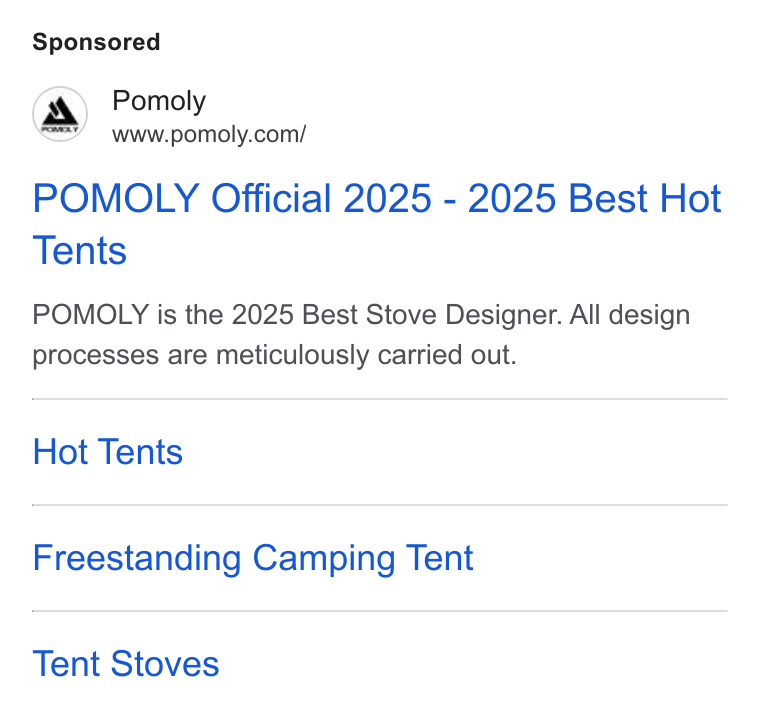Click 'meticulously carried out' in the ad description

point(366,355)
